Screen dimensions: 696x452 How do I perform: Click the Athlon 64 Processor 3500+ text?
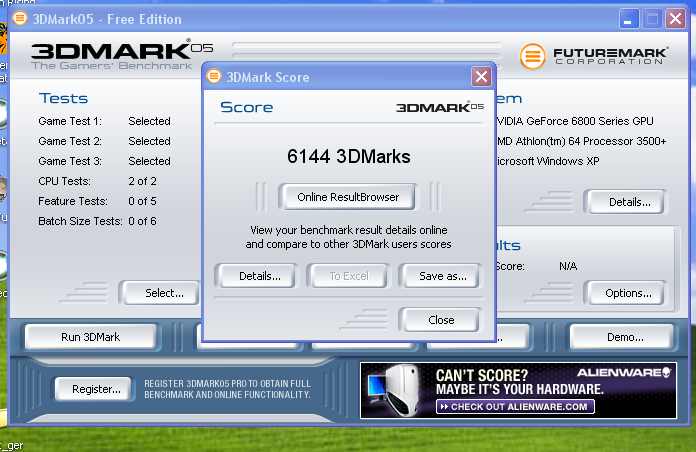[x=581, y=141]
